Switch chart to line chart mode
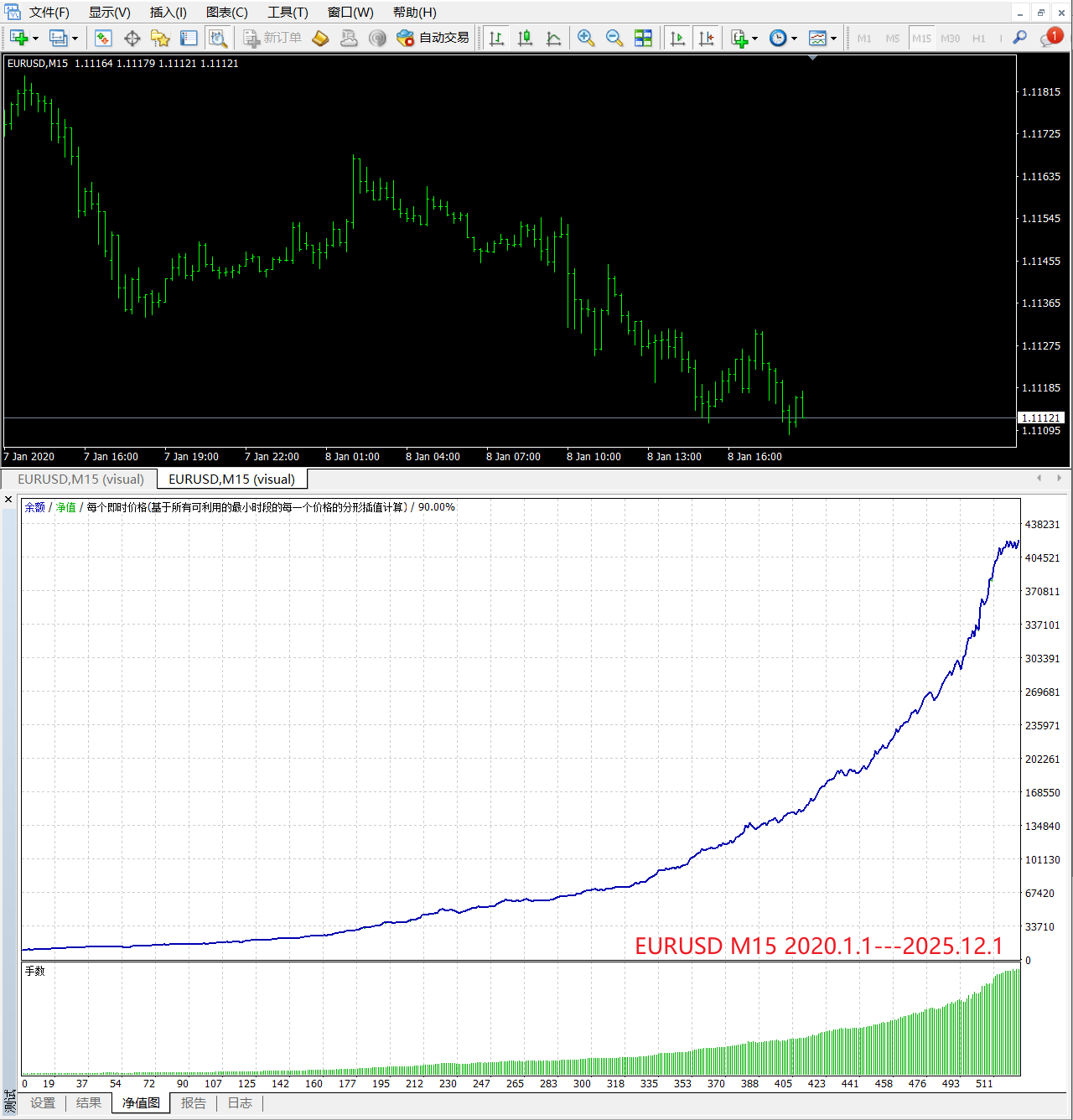 coord(553,38)
